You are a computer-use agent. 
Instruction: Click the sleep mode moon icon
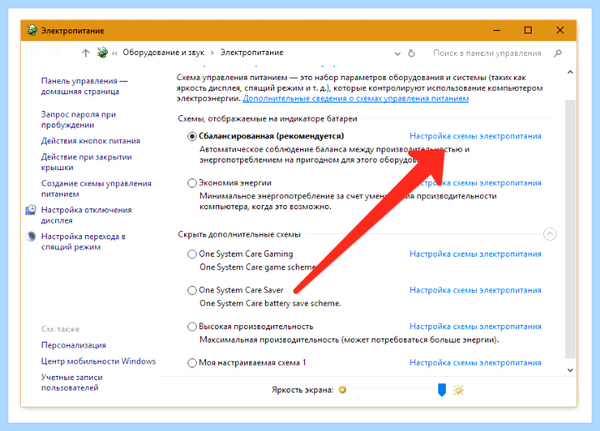tap(31, 236)
